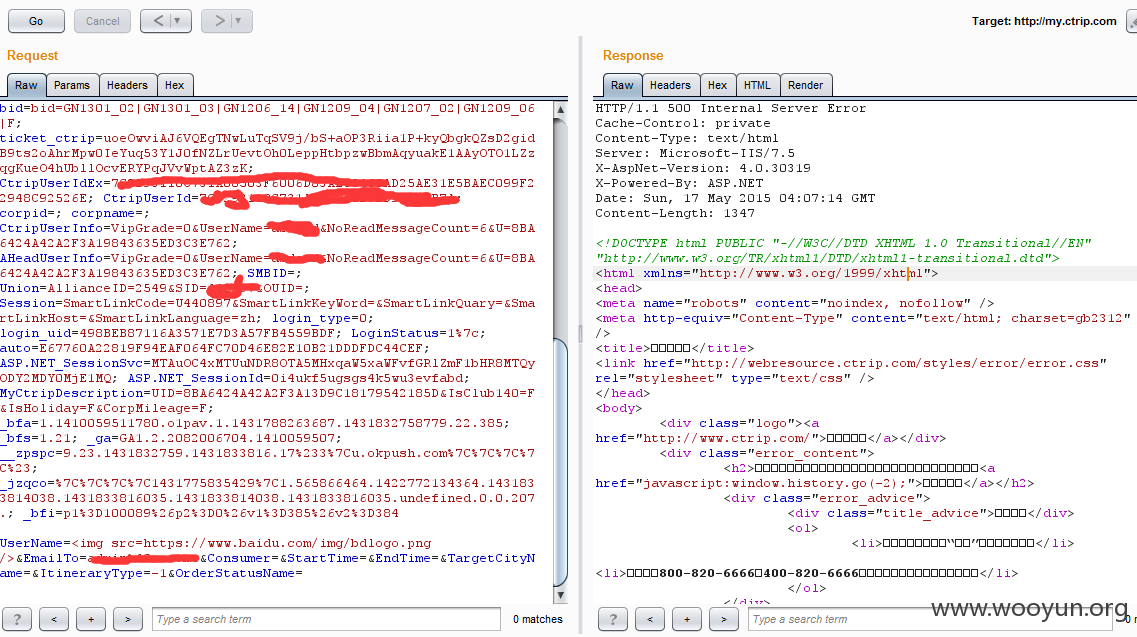
Task: Open the Request Hex tab
Action: pyautogui.click(x=174, y=85)
